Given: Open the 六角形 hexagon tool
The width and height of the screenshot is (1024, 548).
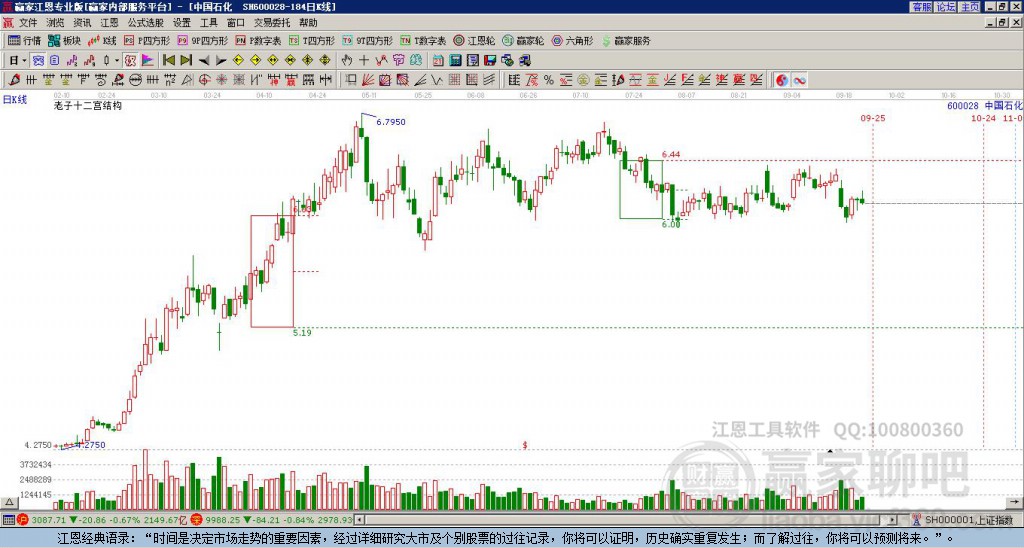Looking at the screenshot, I should [x=573, y=40].
